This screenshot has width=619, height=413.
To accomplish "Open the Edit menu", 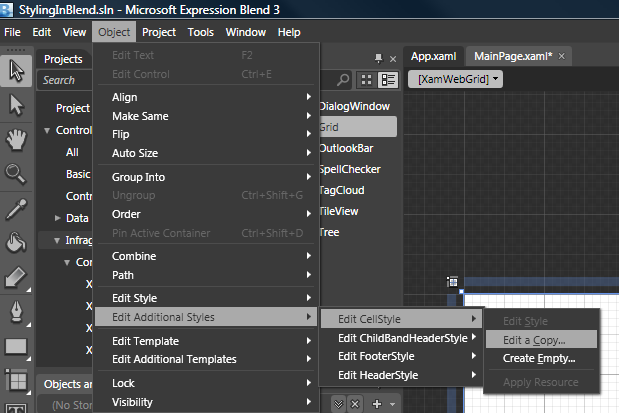I will pos(41,32).
